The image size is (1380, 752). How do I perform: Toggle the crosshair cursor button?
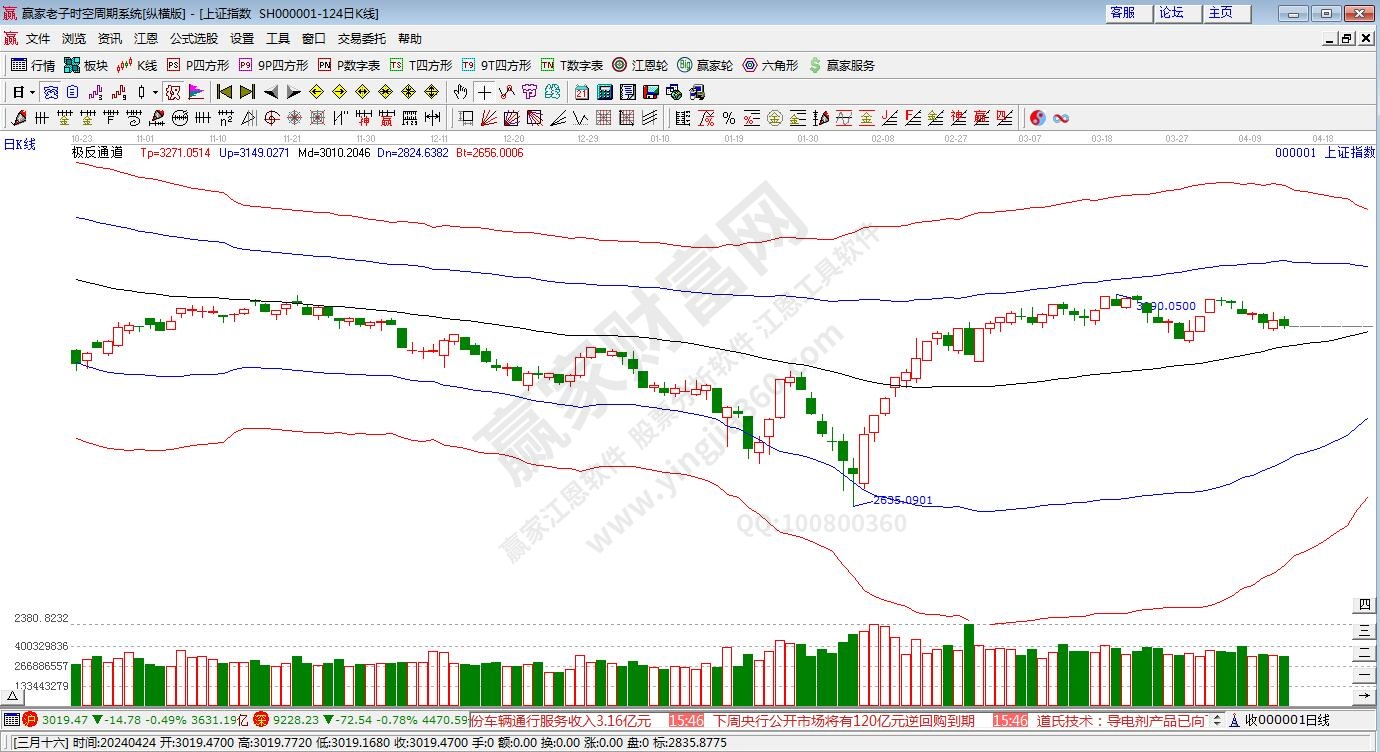point(484,92)
